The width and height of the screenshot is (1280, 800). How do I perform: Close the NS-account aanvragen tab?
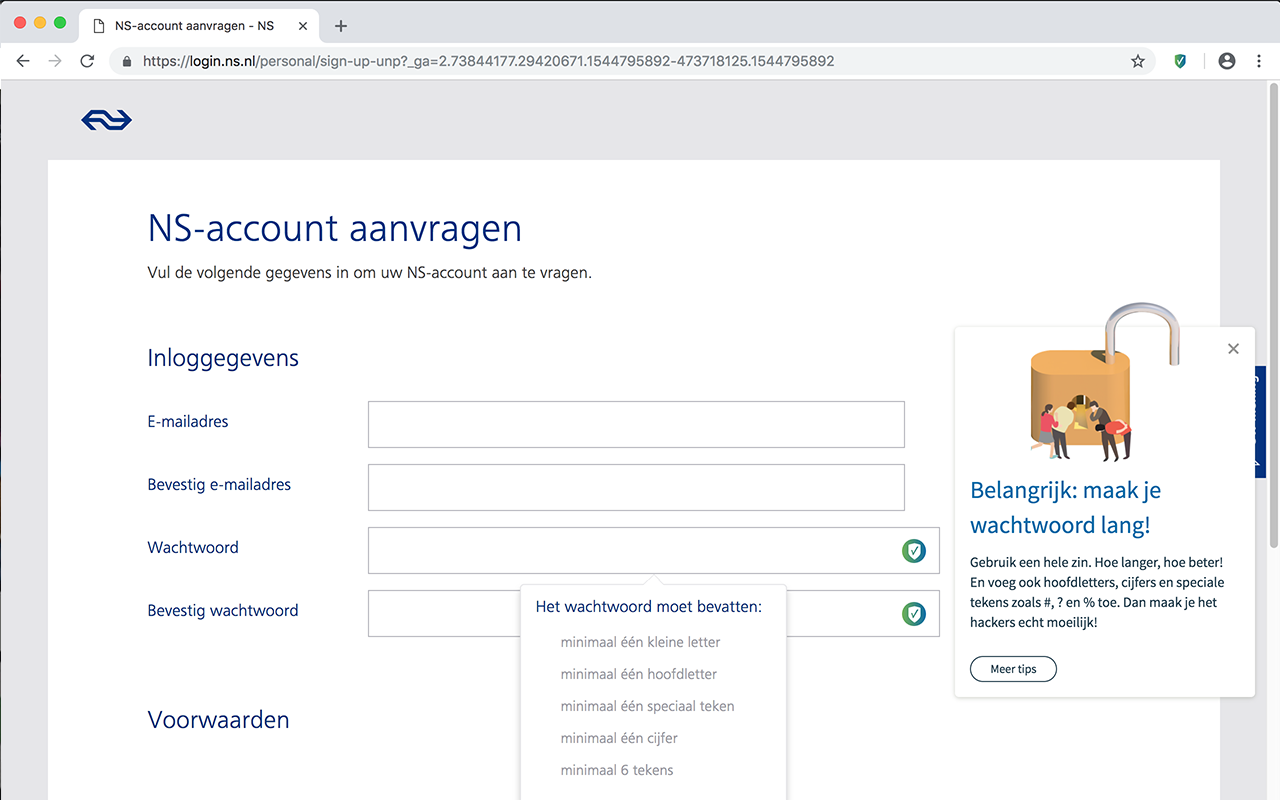pyautogui.click(x=303, y=26)
